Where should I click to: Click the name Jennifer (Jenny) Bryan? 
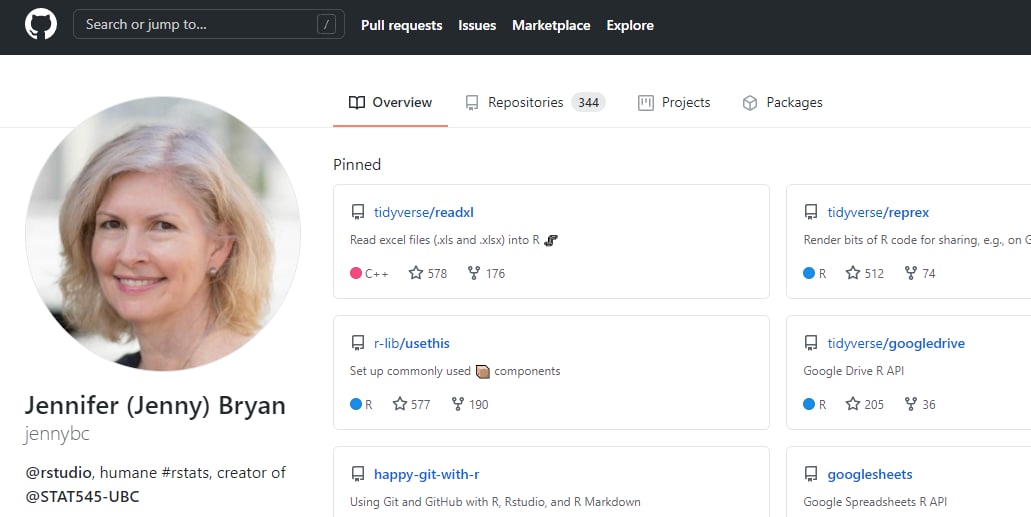click(x=155, y=406)
